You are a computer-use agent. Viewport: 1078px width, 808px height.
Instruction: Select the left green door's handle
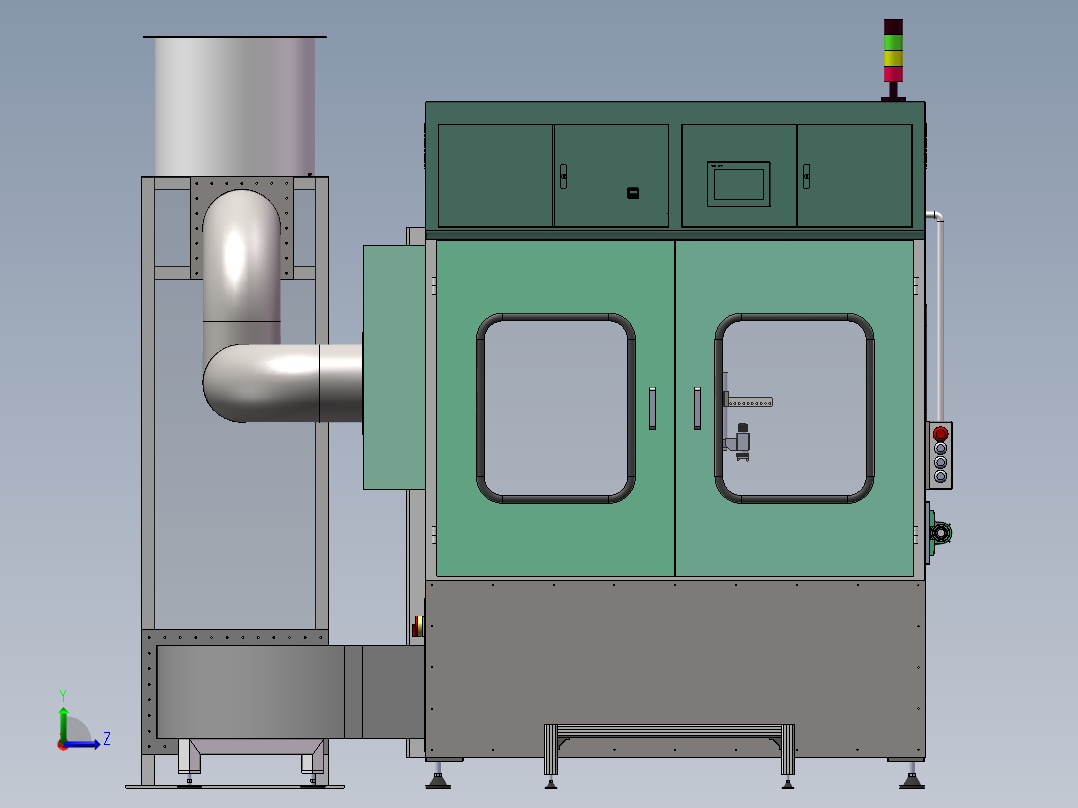[652, 408]
